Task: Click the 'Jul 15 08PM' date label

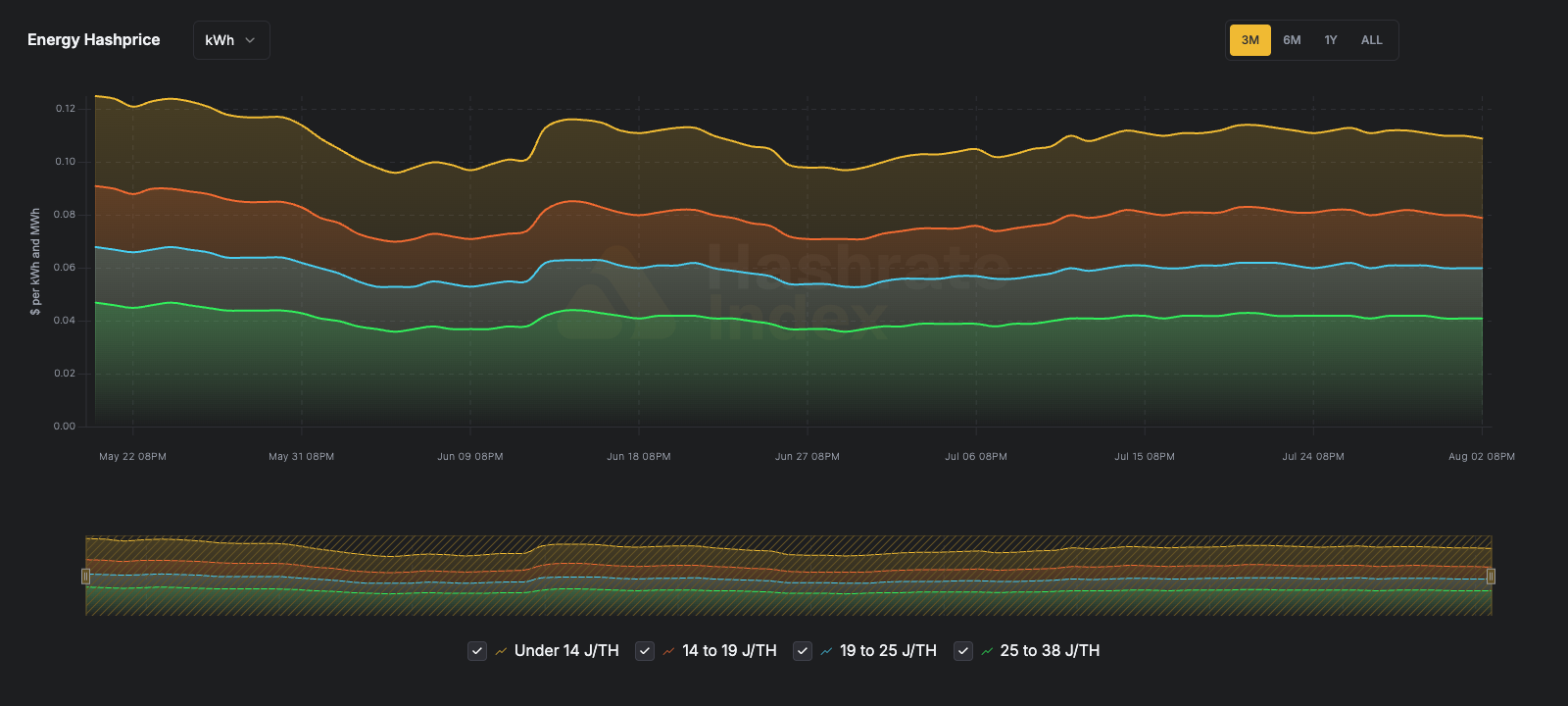Action: [1145, 457]
